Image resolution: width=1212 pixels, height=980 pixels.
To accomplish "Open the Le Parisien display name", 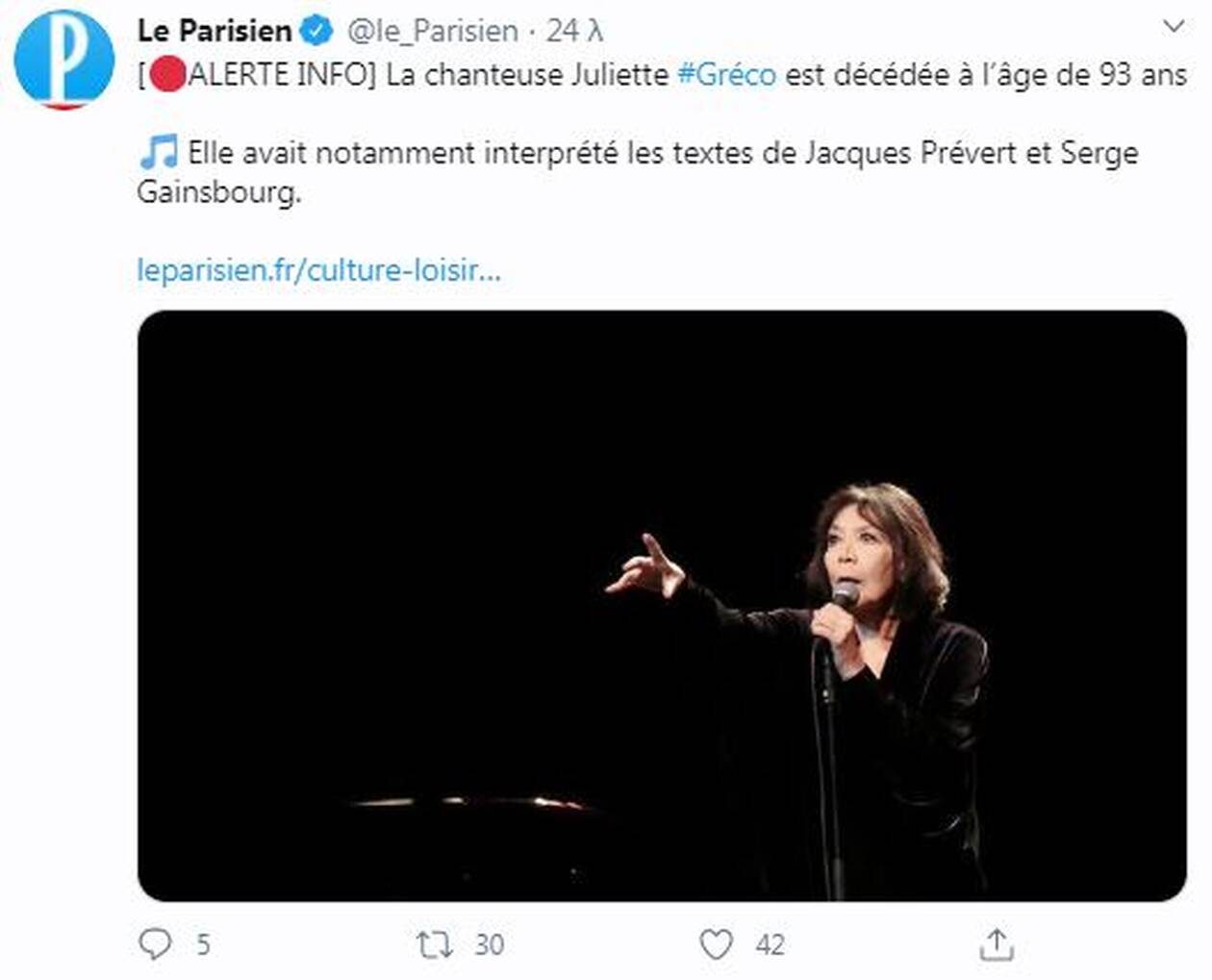I will pos(215,31).
